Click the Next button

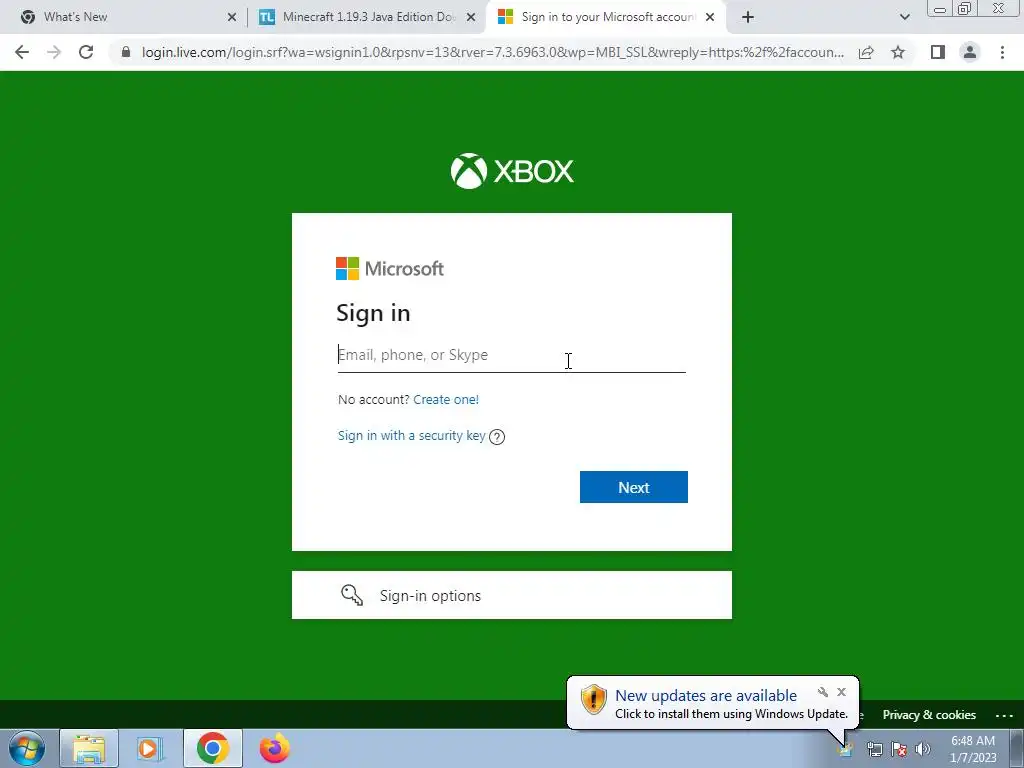[633, 487]
